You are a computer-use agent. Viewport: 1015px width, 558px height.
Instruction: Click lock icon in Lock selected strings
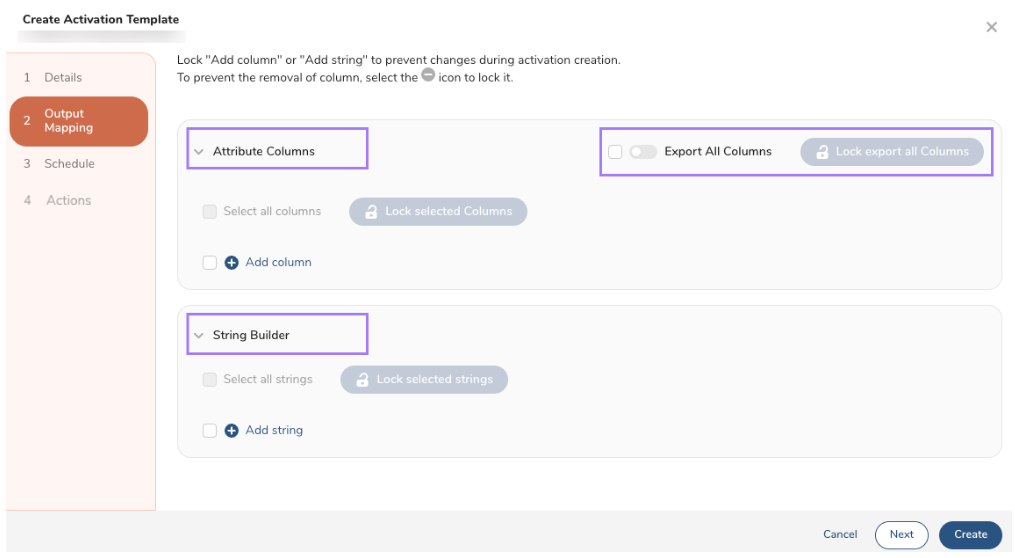(x=361, y=380)
